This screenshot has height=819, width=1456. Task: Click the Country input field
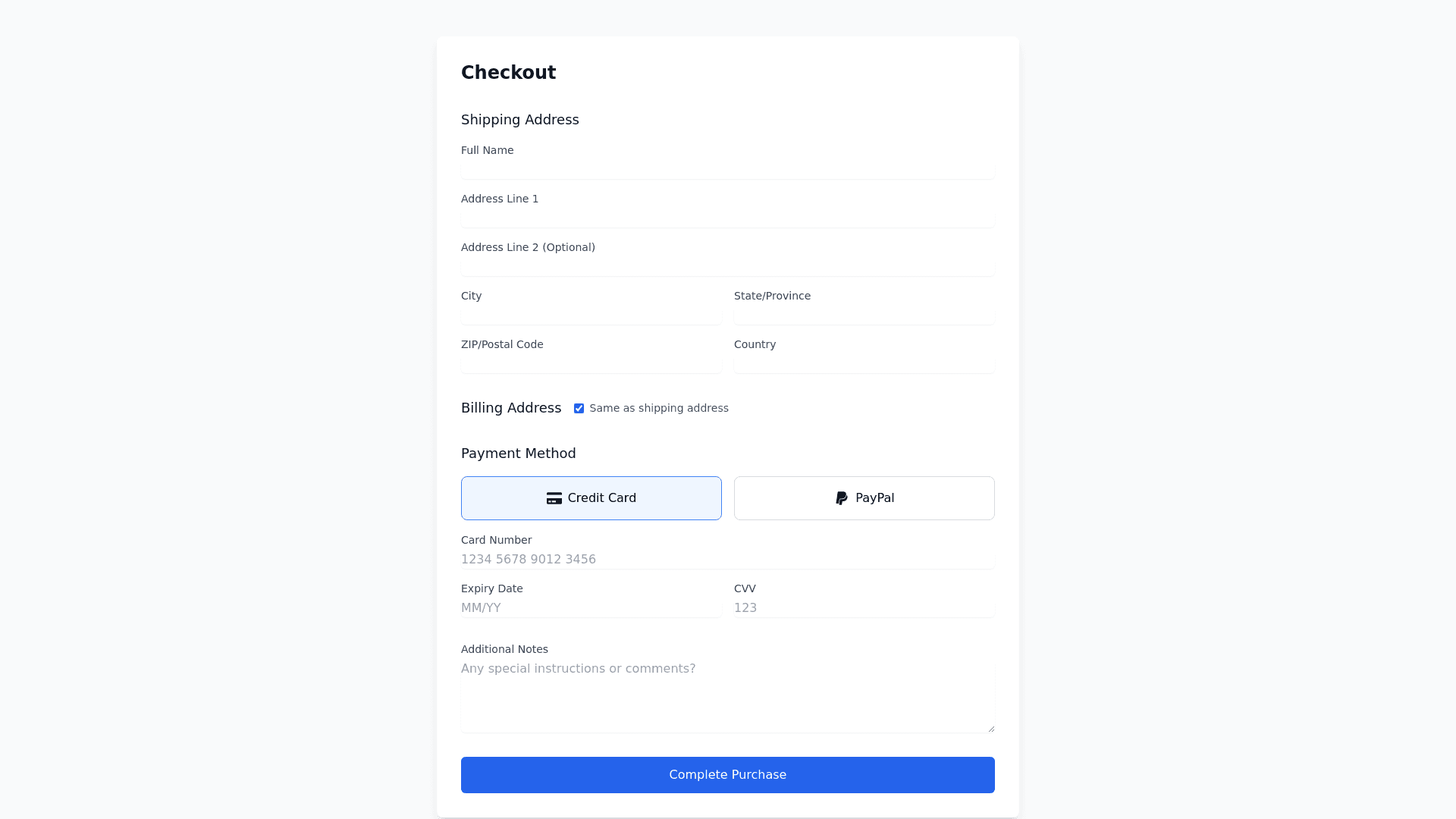(x=864, y=363)
